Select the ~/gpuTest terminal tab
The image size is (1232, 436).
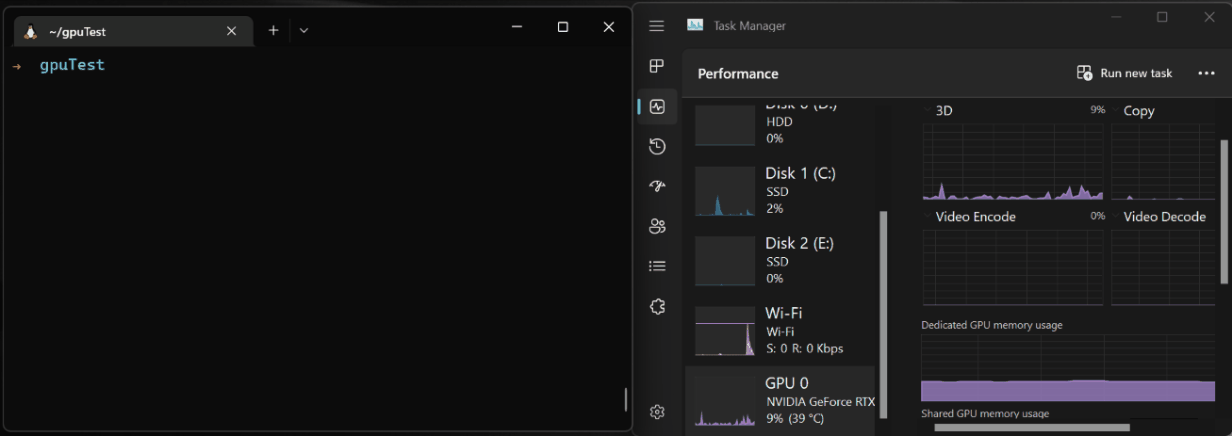click(x=120, y=31)
